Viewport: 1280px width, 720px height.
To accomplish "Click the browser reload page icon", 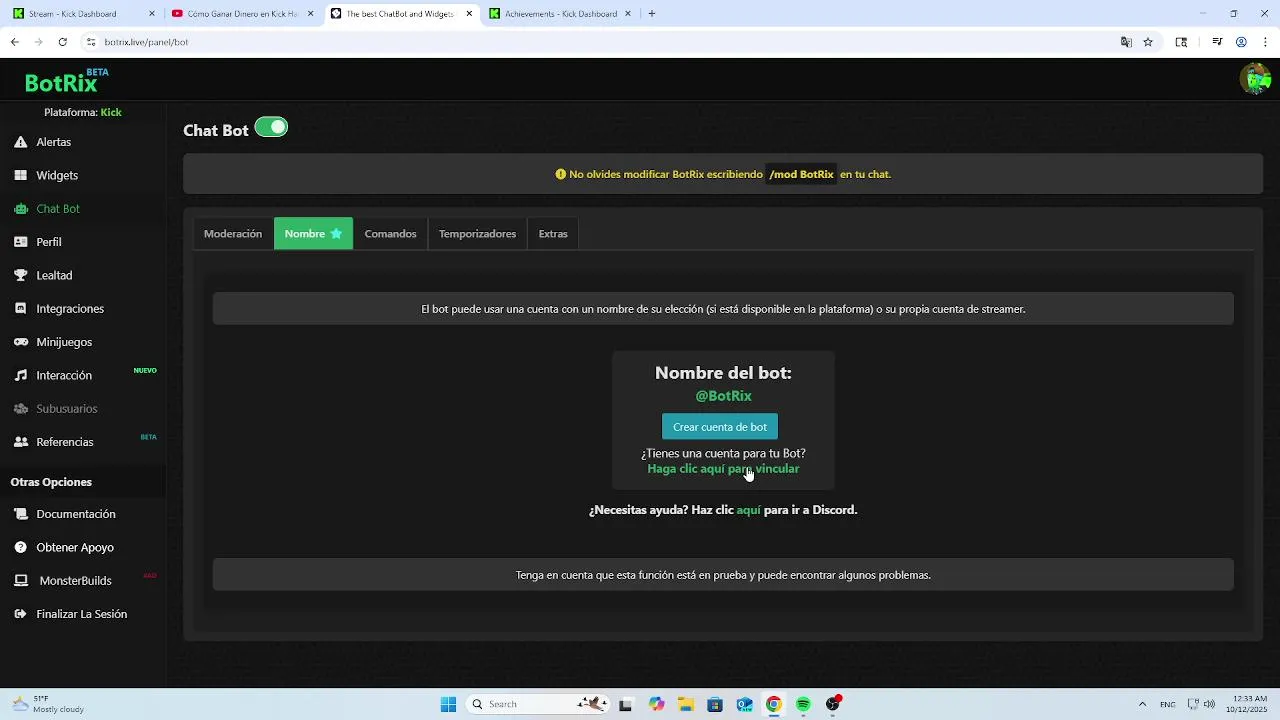I will [x=62, y=42].
